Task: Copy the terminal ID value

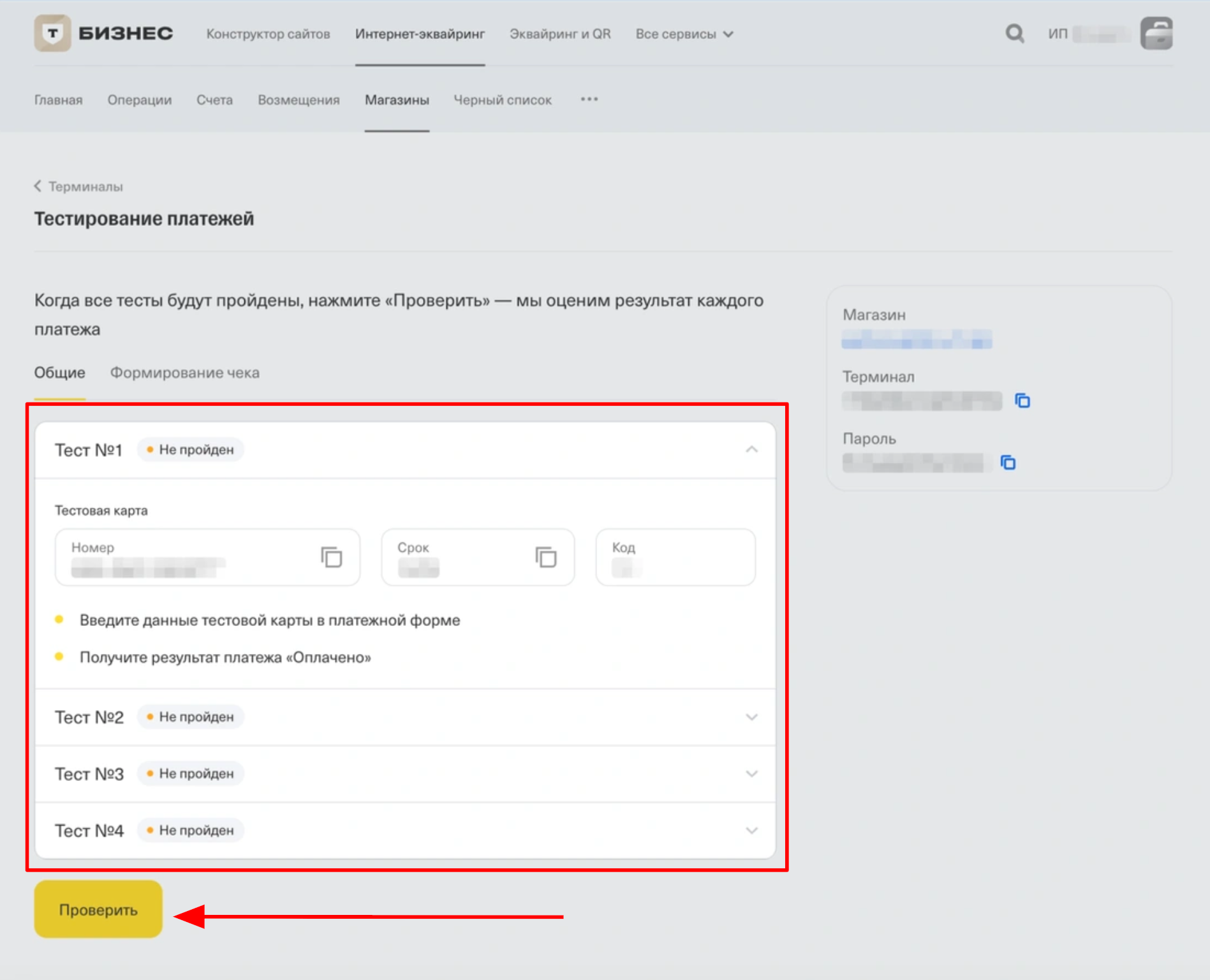Action: [x=1022, y=401]
